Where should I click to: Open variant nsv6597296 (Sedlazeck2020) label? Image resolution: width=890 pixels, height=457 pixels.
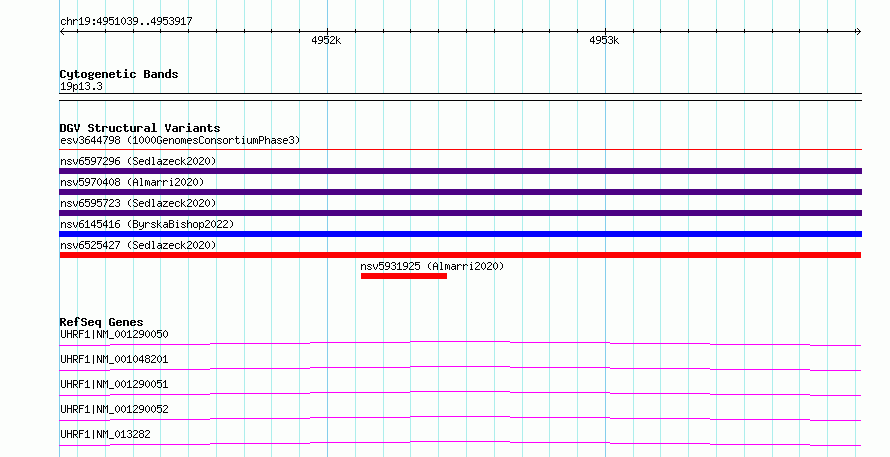[138, 161]
